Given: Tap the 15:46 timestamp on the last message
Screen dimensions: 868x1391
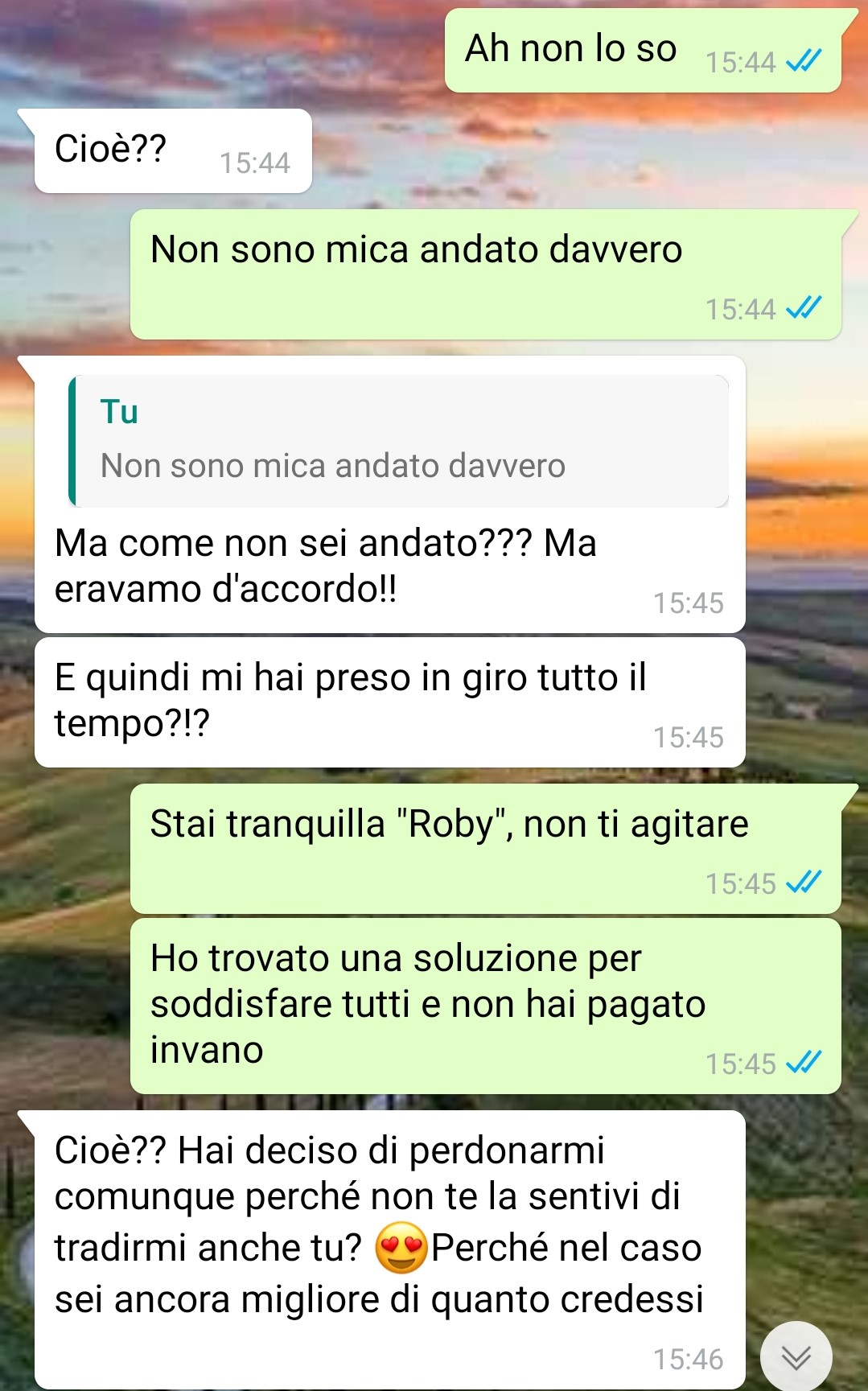Looking at the screenshot, I should coord(688,1359).
